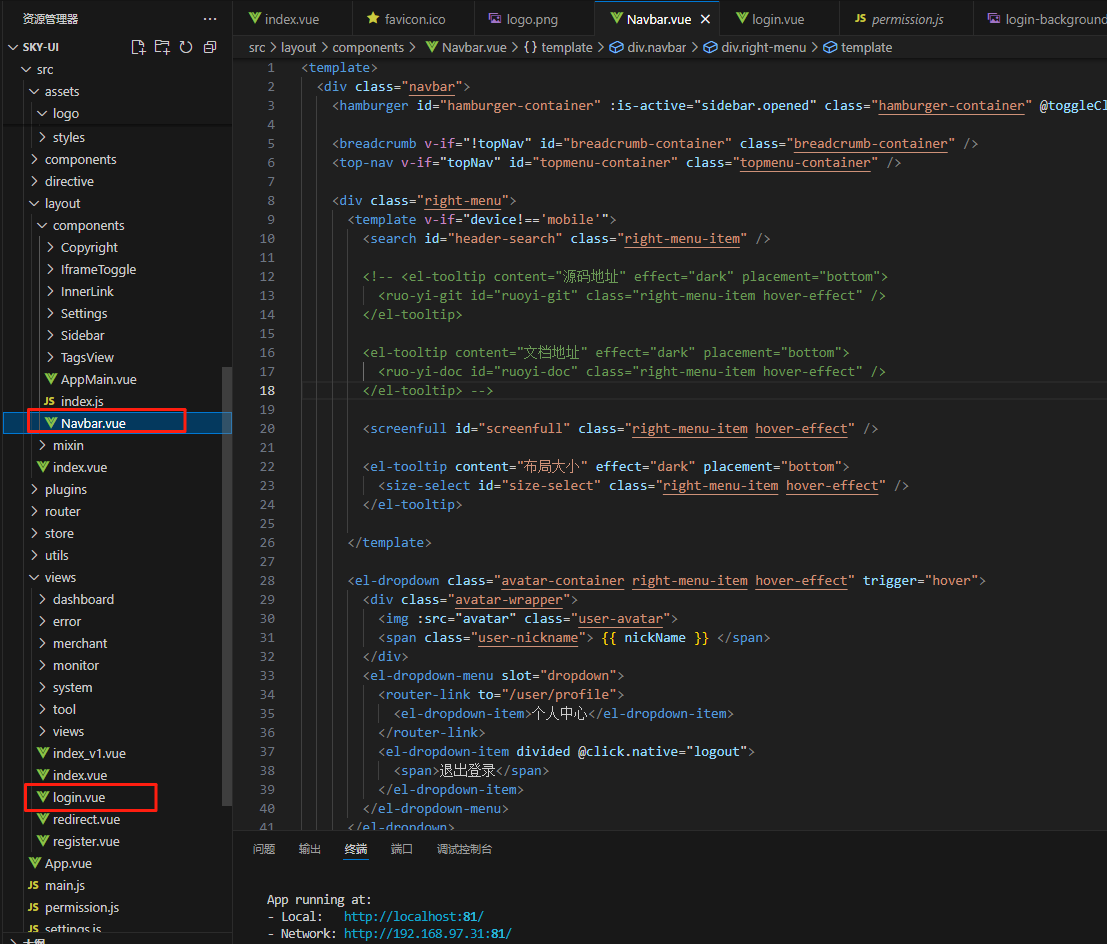Refresh the explorer with the refresh icon
Screen dimensions: 1107x944
point(186,47)
